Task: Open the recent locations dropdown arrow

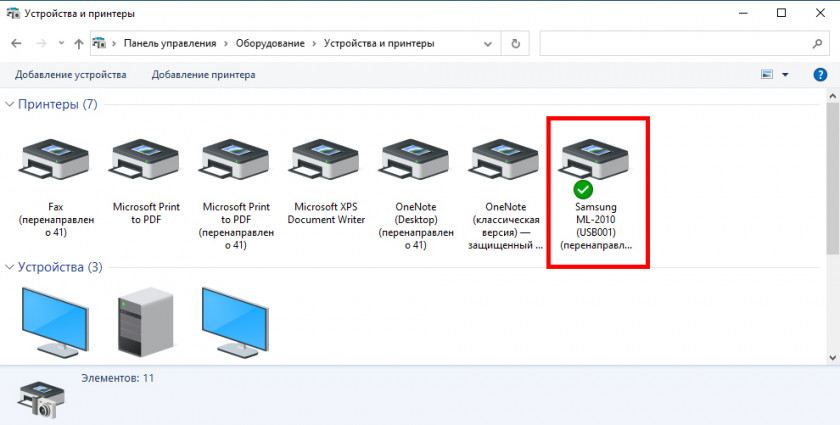Action: (x=61, y=44)
